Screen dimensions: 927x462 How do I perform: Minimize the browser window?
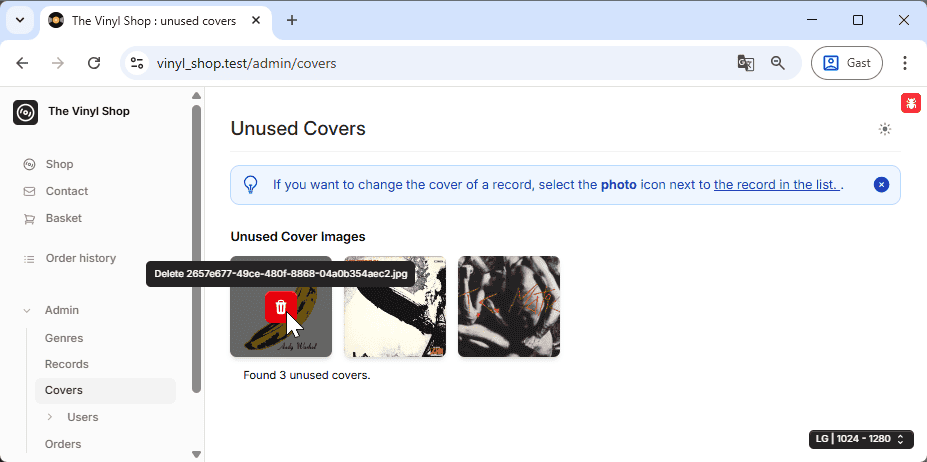813,20
